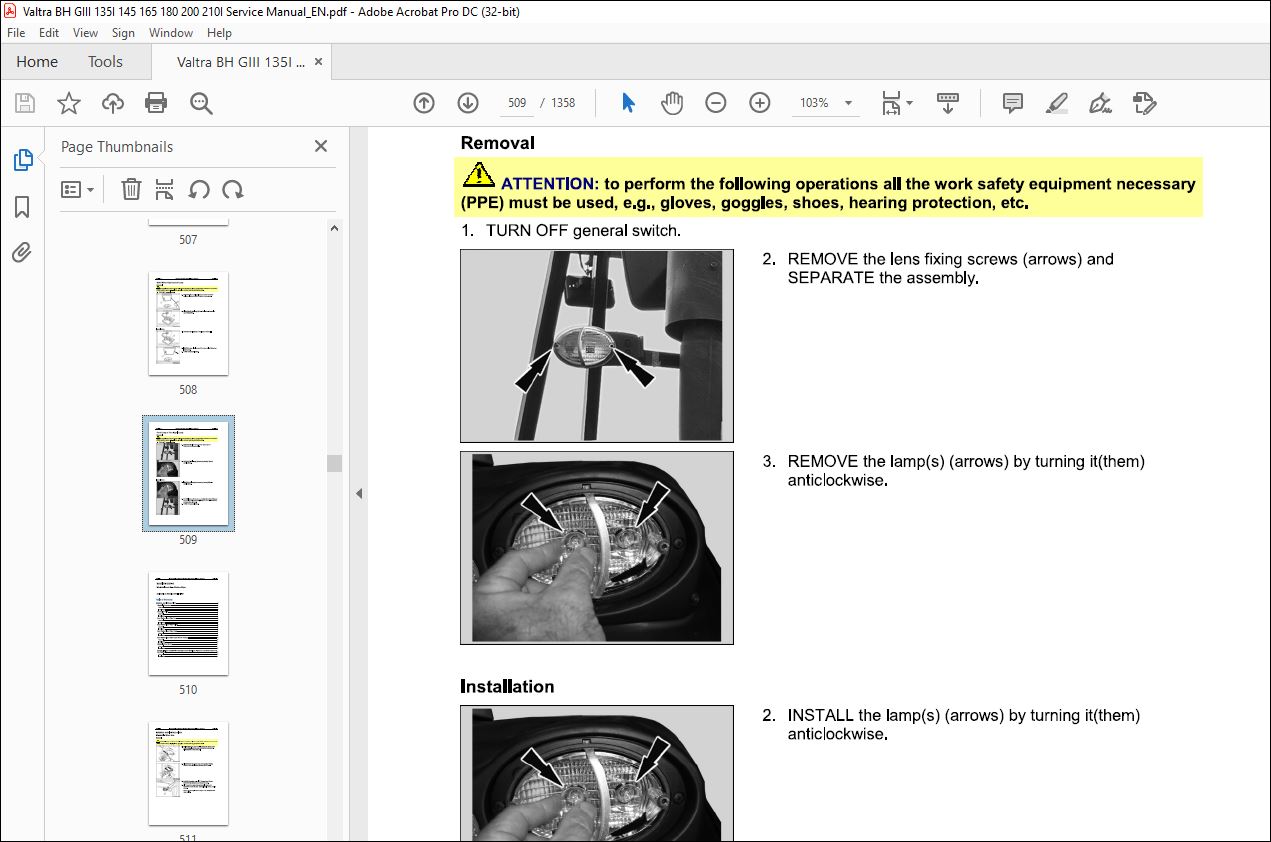Click the page number field showing 509

(x=517, y=103)
